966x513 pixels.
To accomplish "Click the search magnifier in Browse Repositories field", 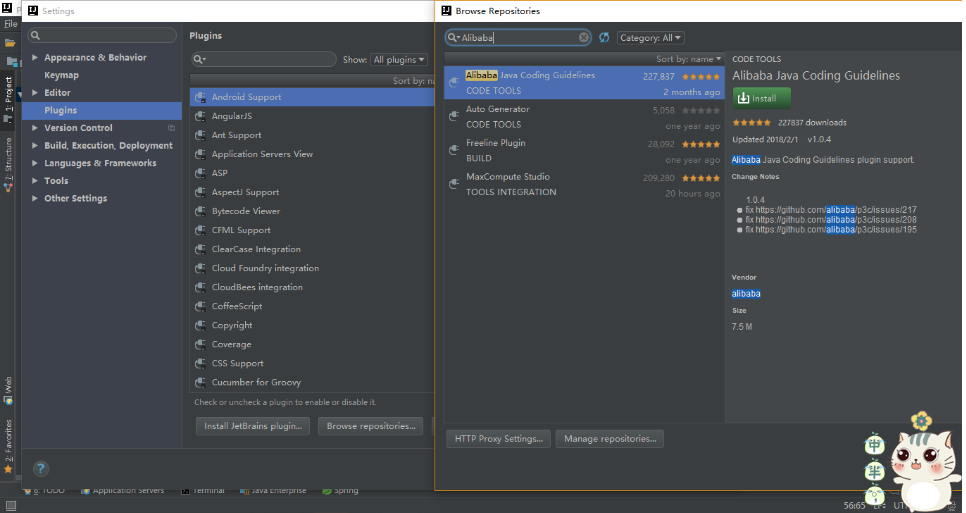I will tap(453, 38).
